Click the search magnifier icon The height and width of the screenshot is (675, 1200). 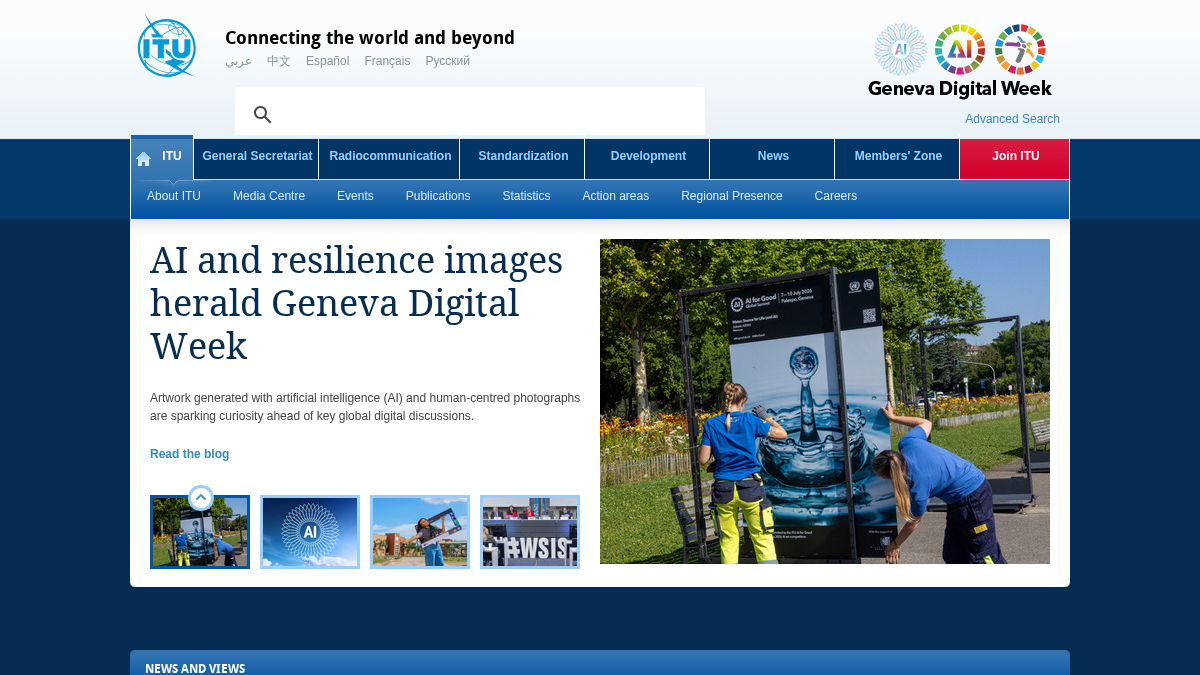[262, 114]
